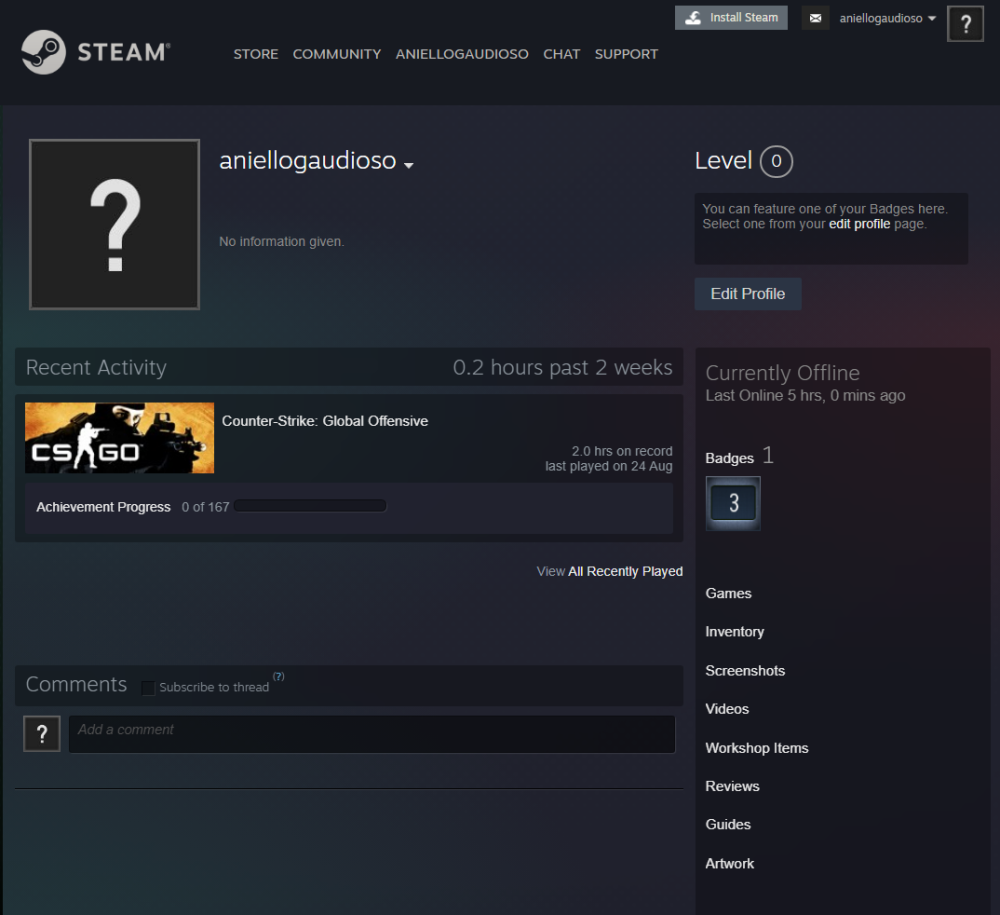Open the Videos link

(x=727, y=709)
